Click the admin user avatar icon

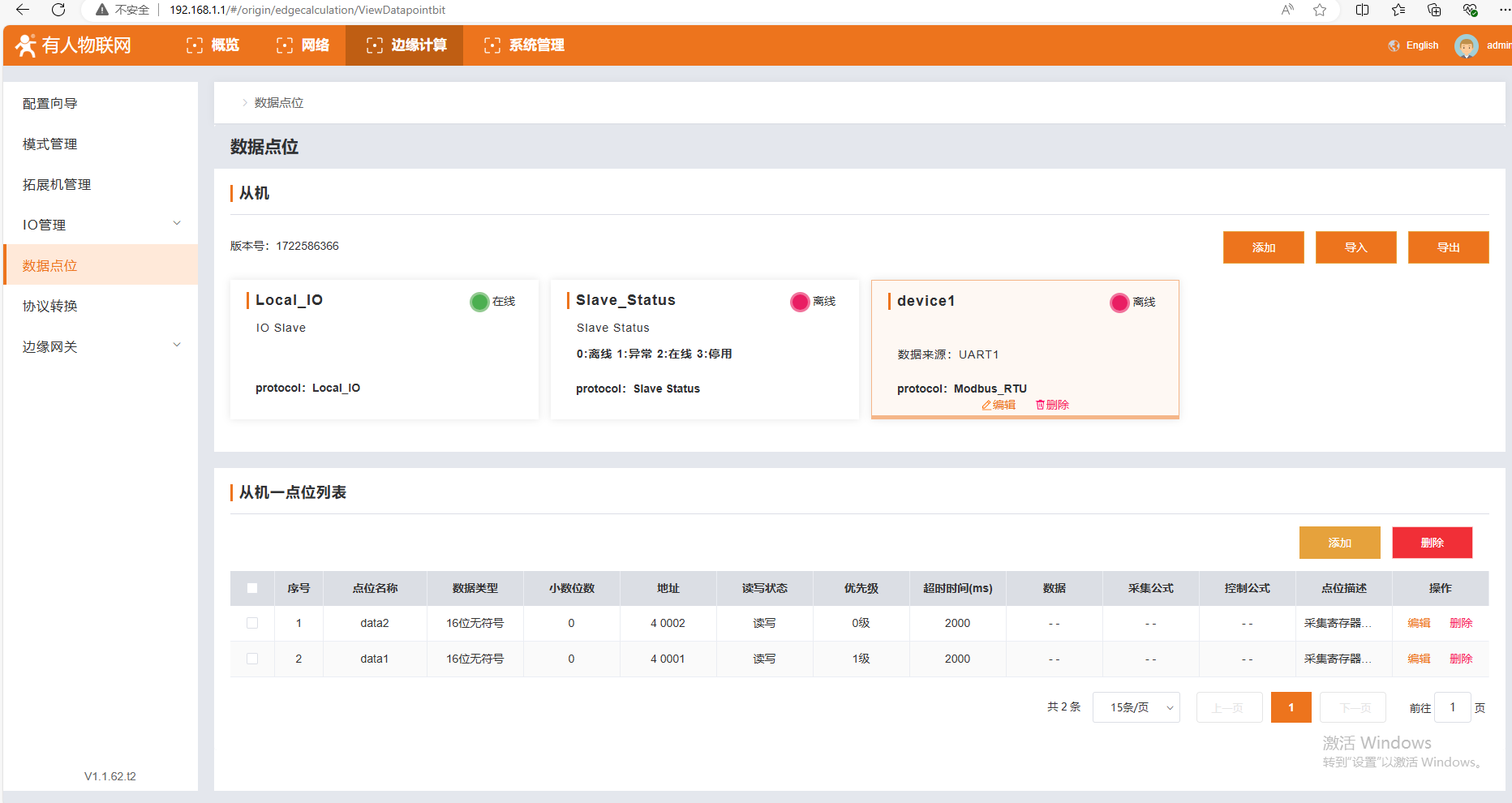coord(1466,45)
